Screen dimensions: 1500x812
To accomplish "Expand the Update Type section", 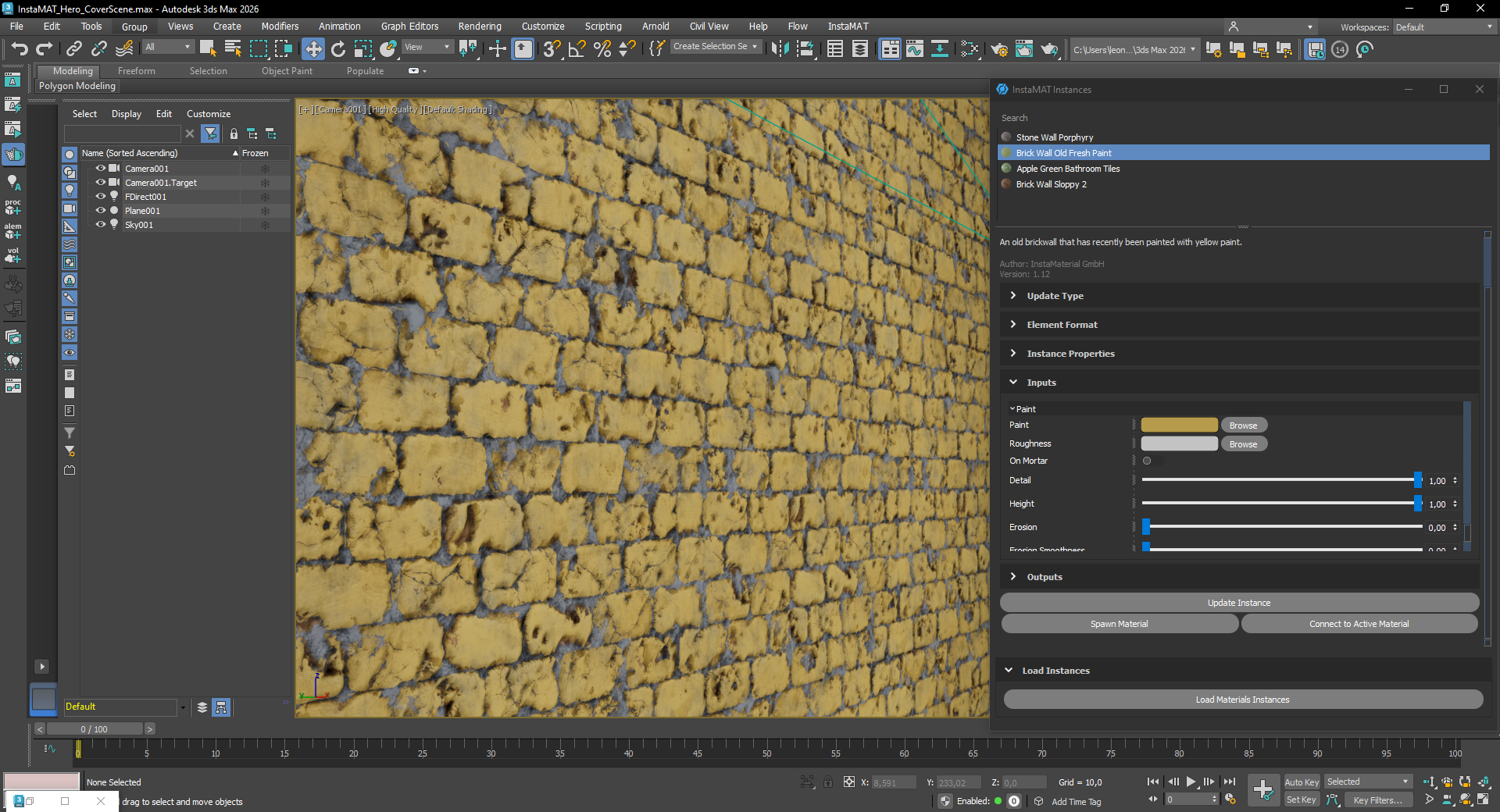I will (1239, 296).
